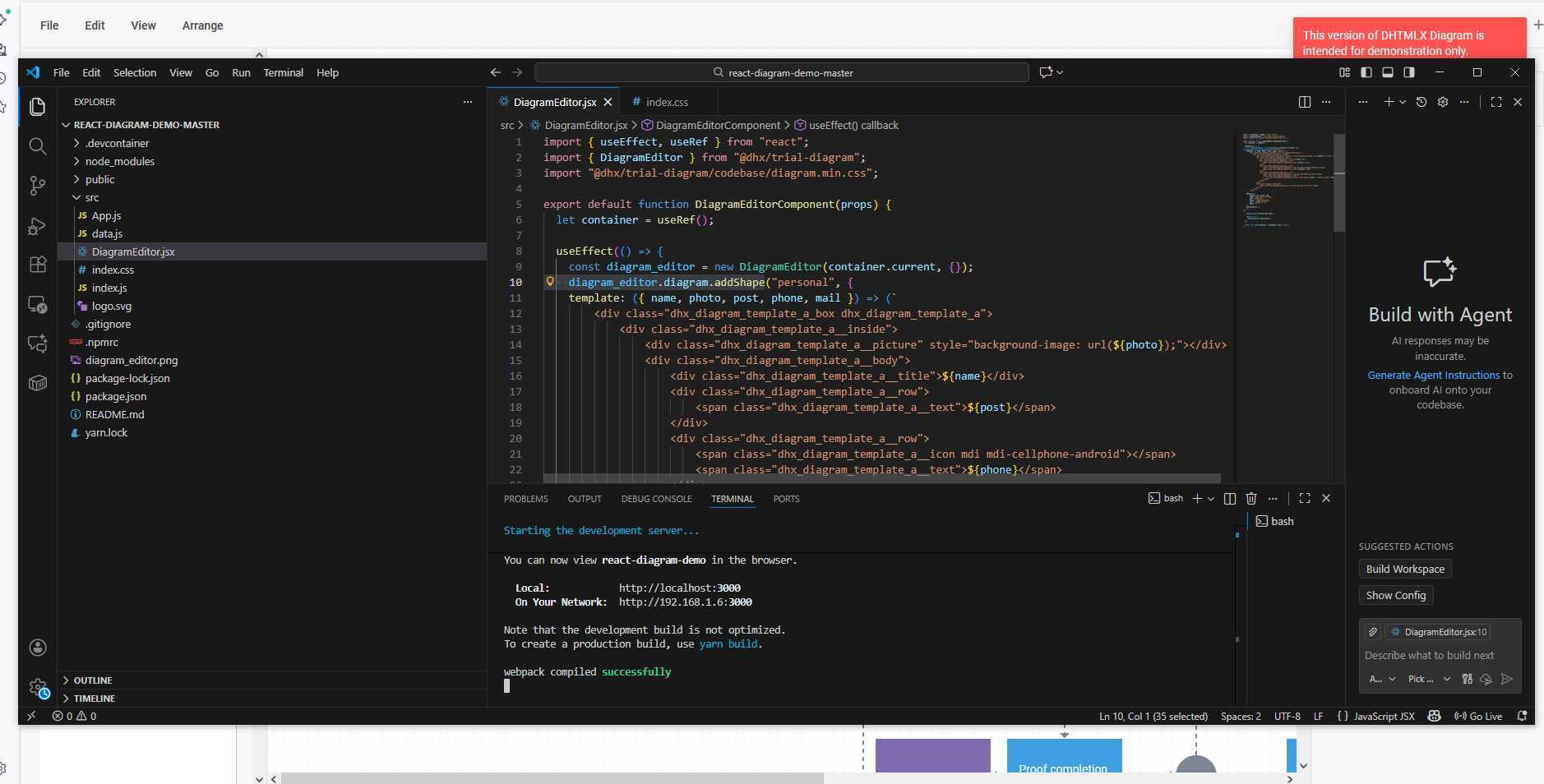Switch to the PROBLEMS panel tab
1544x784 pixels.
[525, 499]
